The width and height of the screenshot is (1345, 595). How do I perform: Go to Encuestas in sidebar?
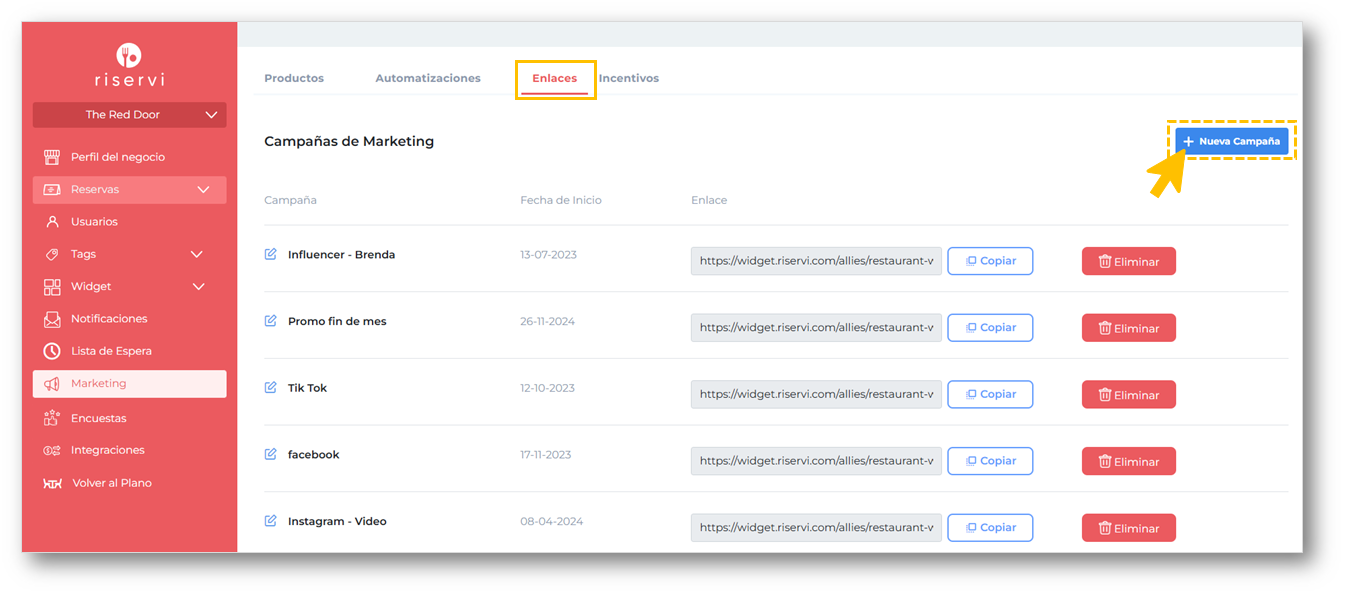[98, 418]
